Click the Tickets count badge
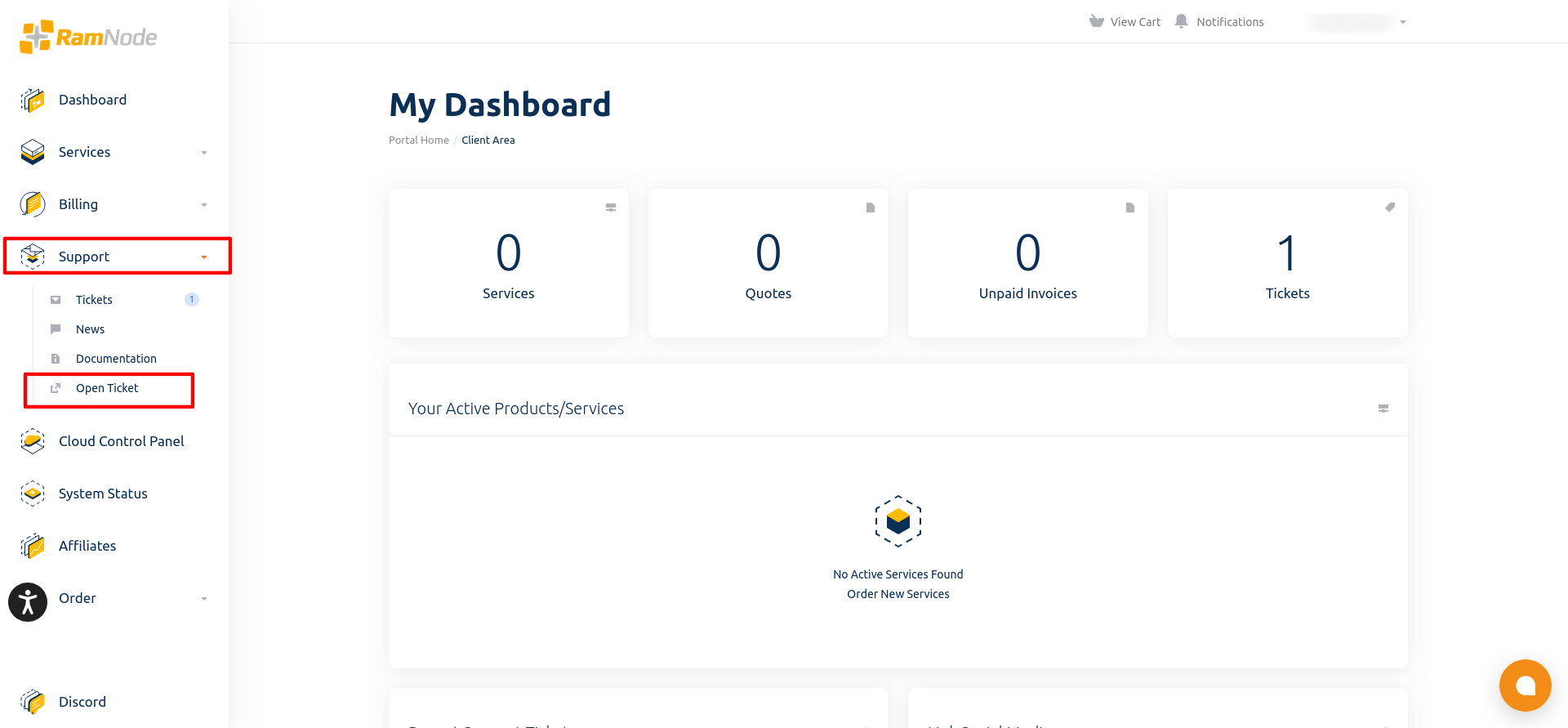Screen dimensions: 1568x728 pyautogui.click(x=192, y=300)
